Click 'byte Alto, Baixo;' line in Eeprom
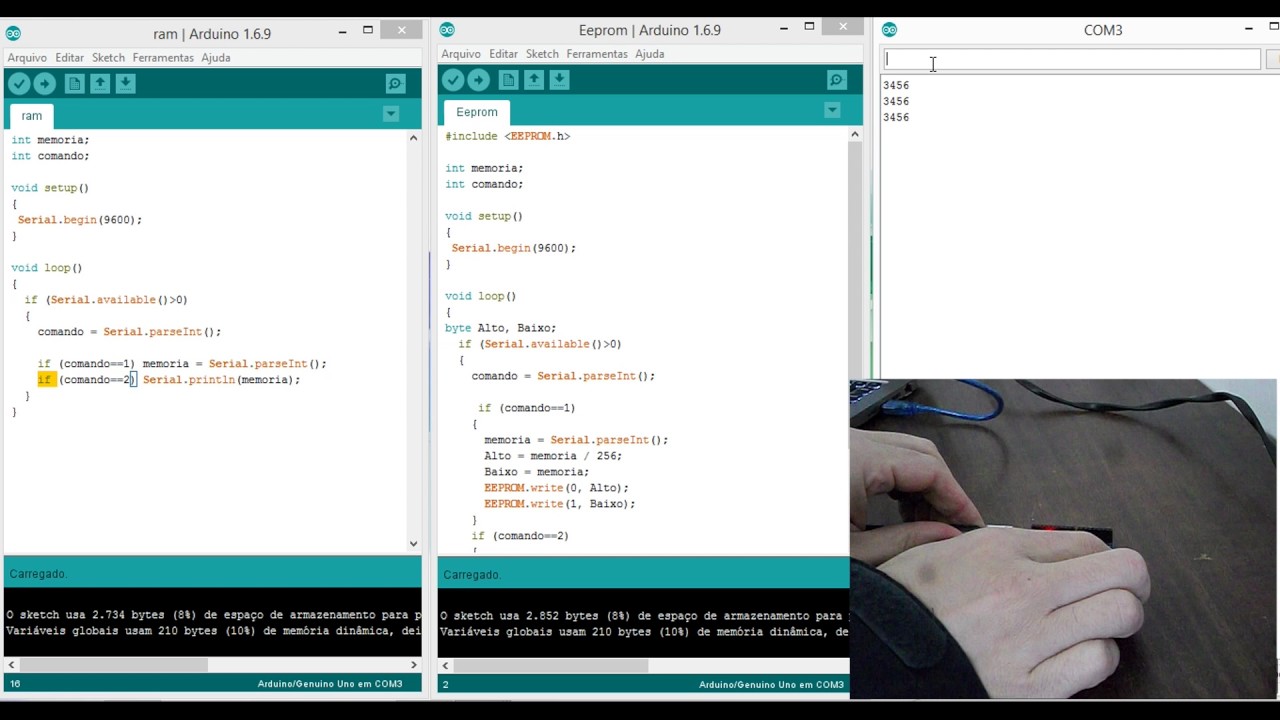This screenshot has height=720, width=1280. coord(501,328)
